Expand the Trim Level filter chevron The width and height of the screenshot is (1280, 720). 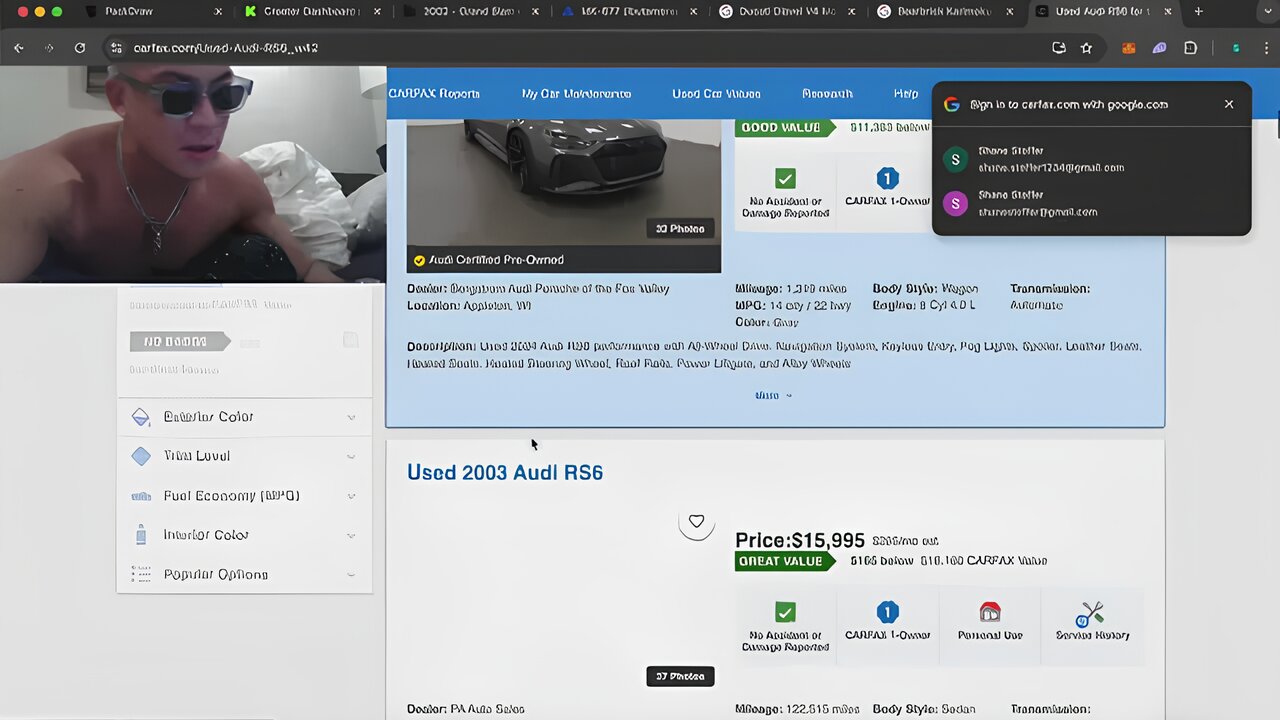click(351, 456)
